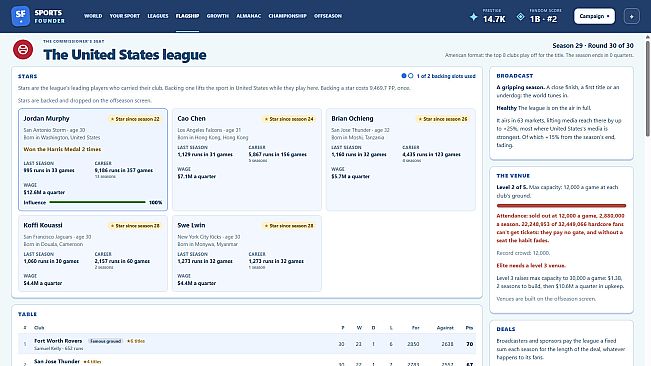
Task: Click the Sports Founder SF logo icon
Action: point(20,16)
